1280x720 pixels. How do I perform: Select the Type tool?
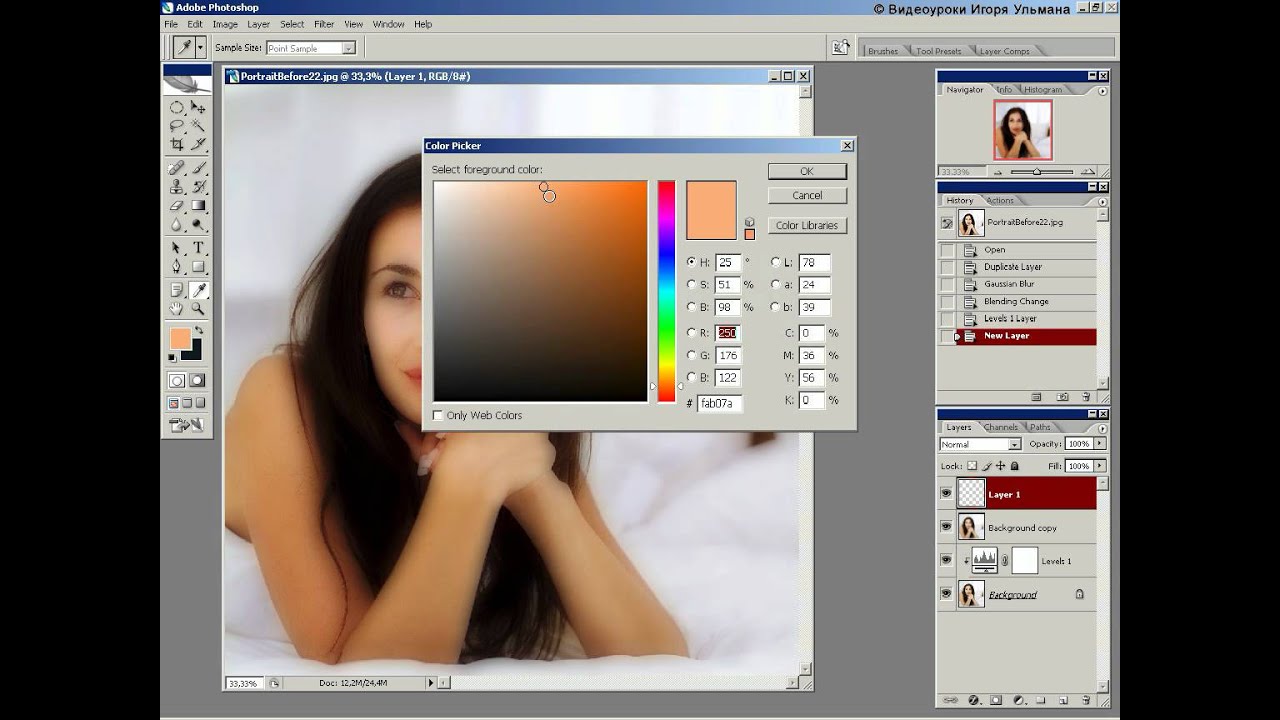(x=198, y=248)
